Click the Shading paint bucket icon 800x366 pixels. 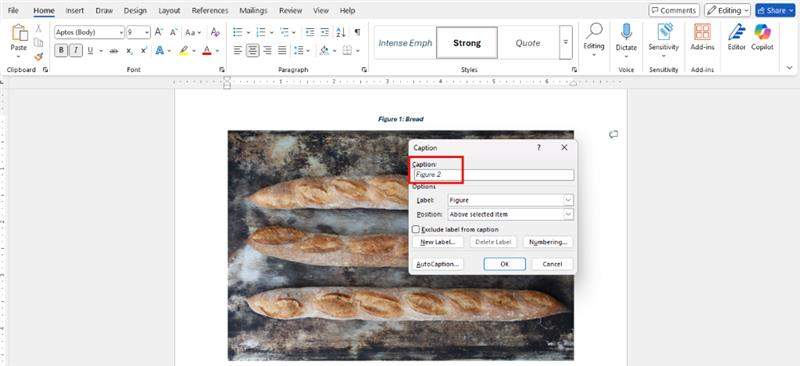(324, 51)
